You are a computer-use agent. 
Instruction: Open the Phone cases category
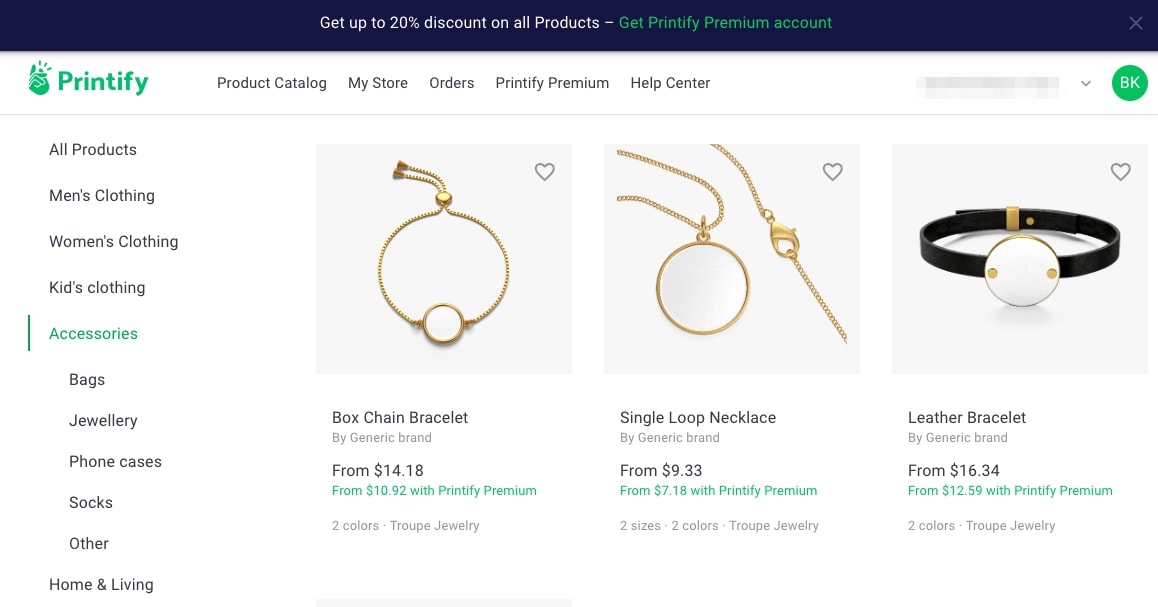click(x=115, y=461)
